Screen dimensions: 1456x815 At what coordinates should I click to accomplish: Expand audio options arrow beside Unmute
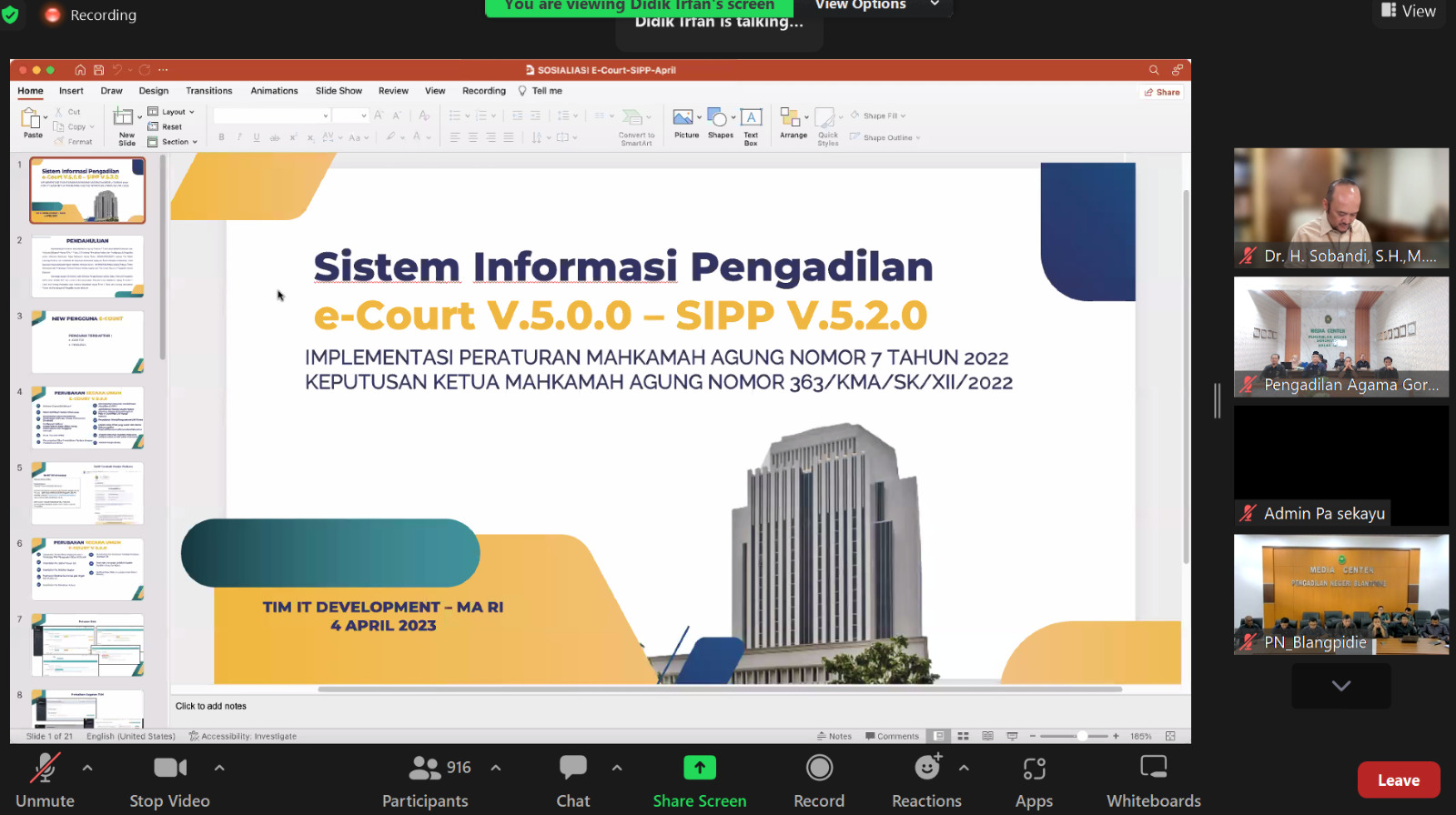click(87, 768)
